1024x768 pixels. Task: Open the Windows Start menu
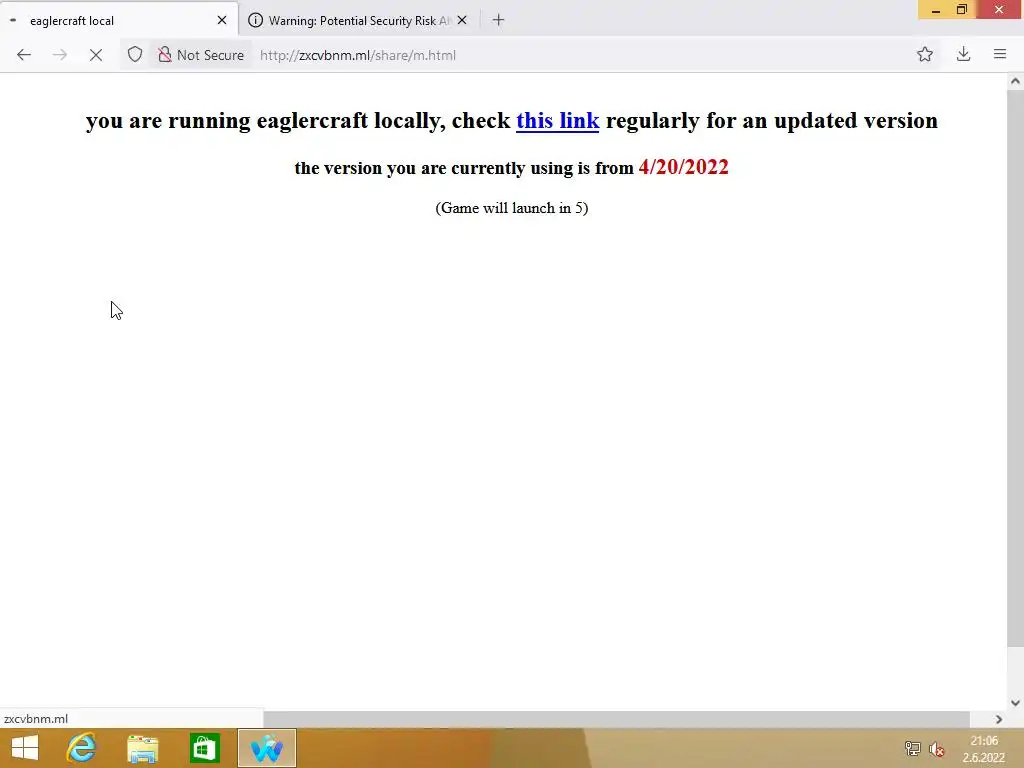(25, 748)
